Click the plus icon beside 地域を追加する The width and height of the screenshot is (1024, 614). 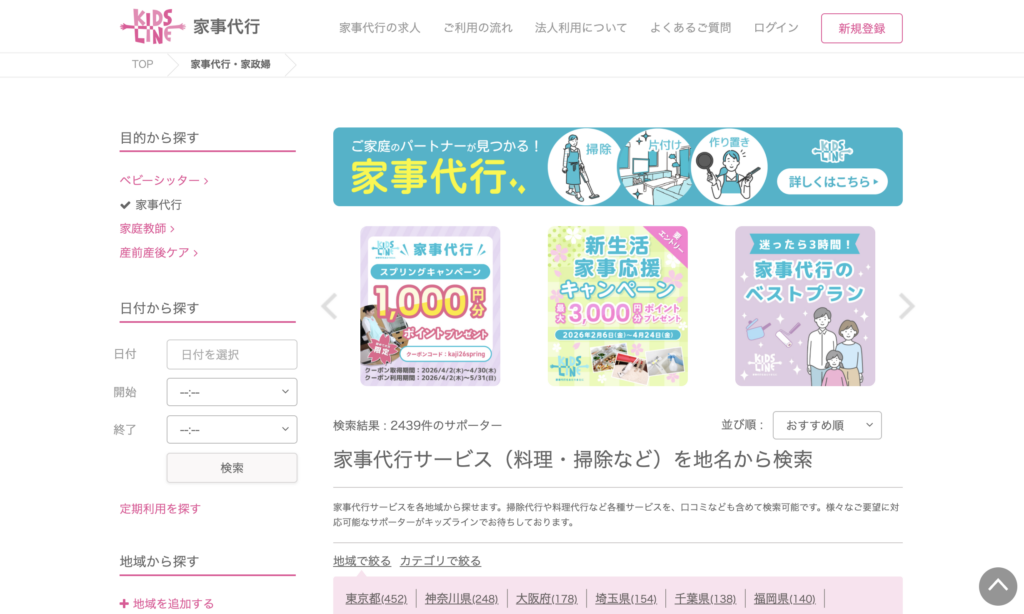click(x=124, y=604)
